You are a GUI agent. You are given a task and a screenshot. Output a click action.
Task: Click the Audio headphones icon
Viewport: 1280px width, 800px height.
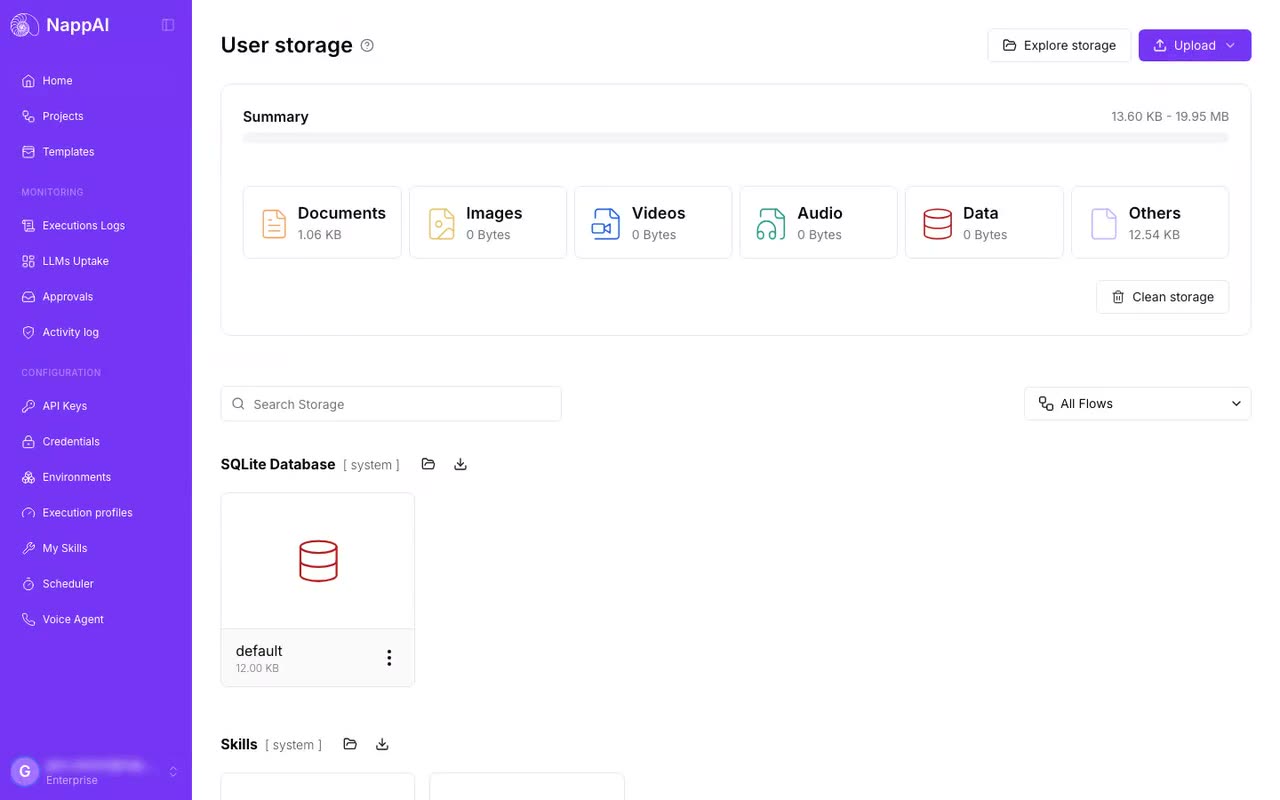point(771,223)
